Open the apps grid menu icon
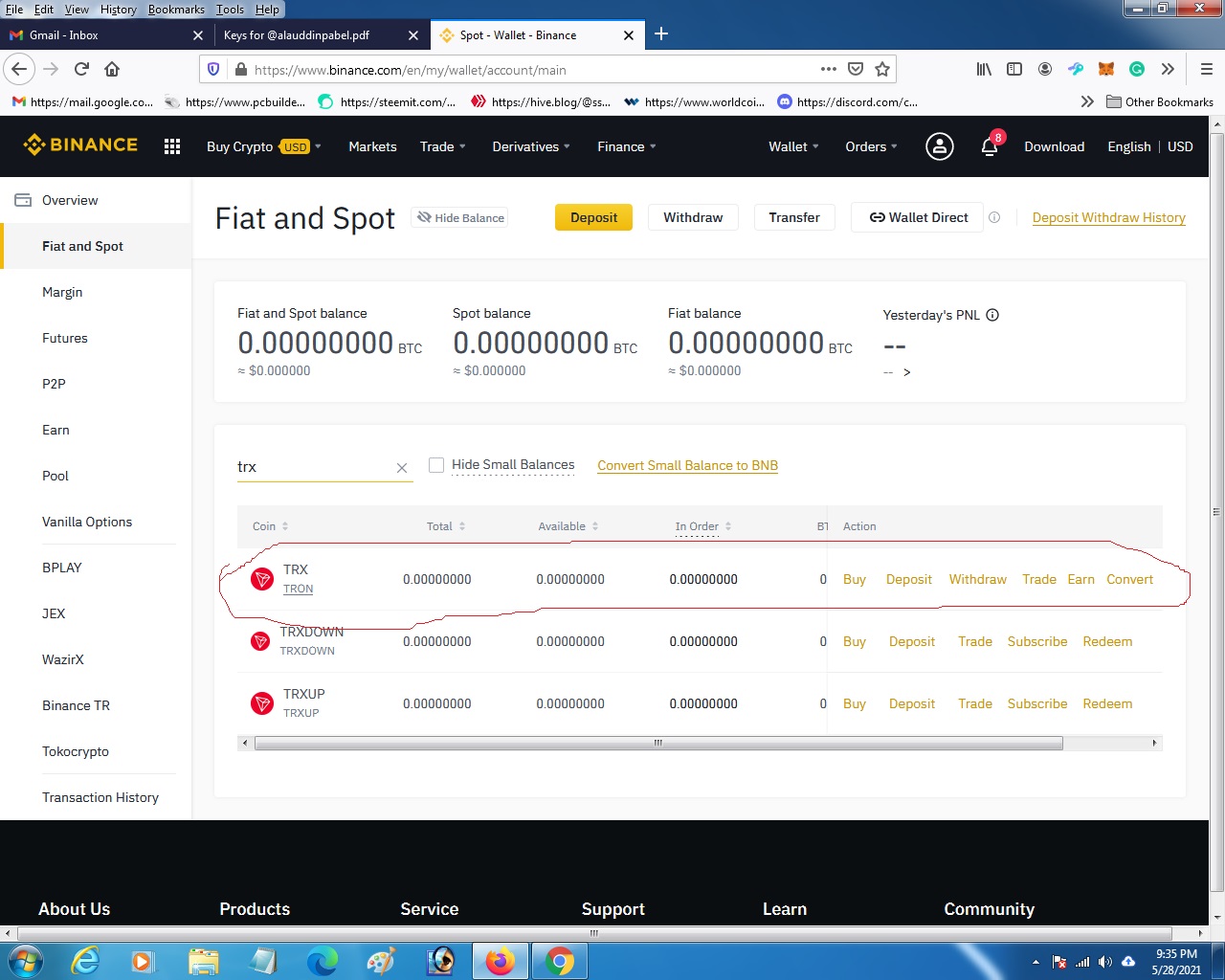Screen dimensions: 1225x980 point(172,146)
